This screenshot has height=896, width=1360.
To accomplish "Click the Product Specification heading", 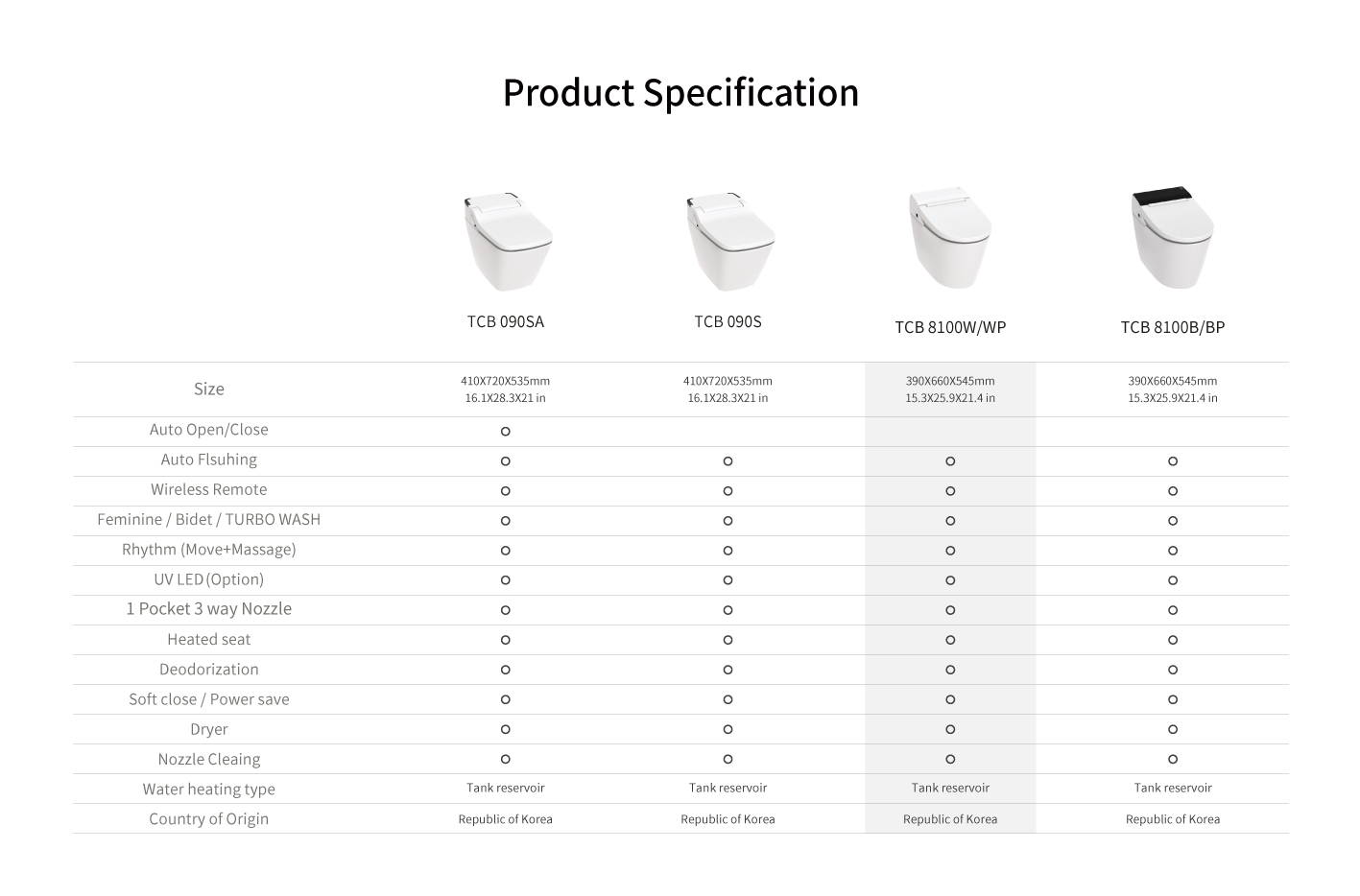I will (x=680, y=93).
